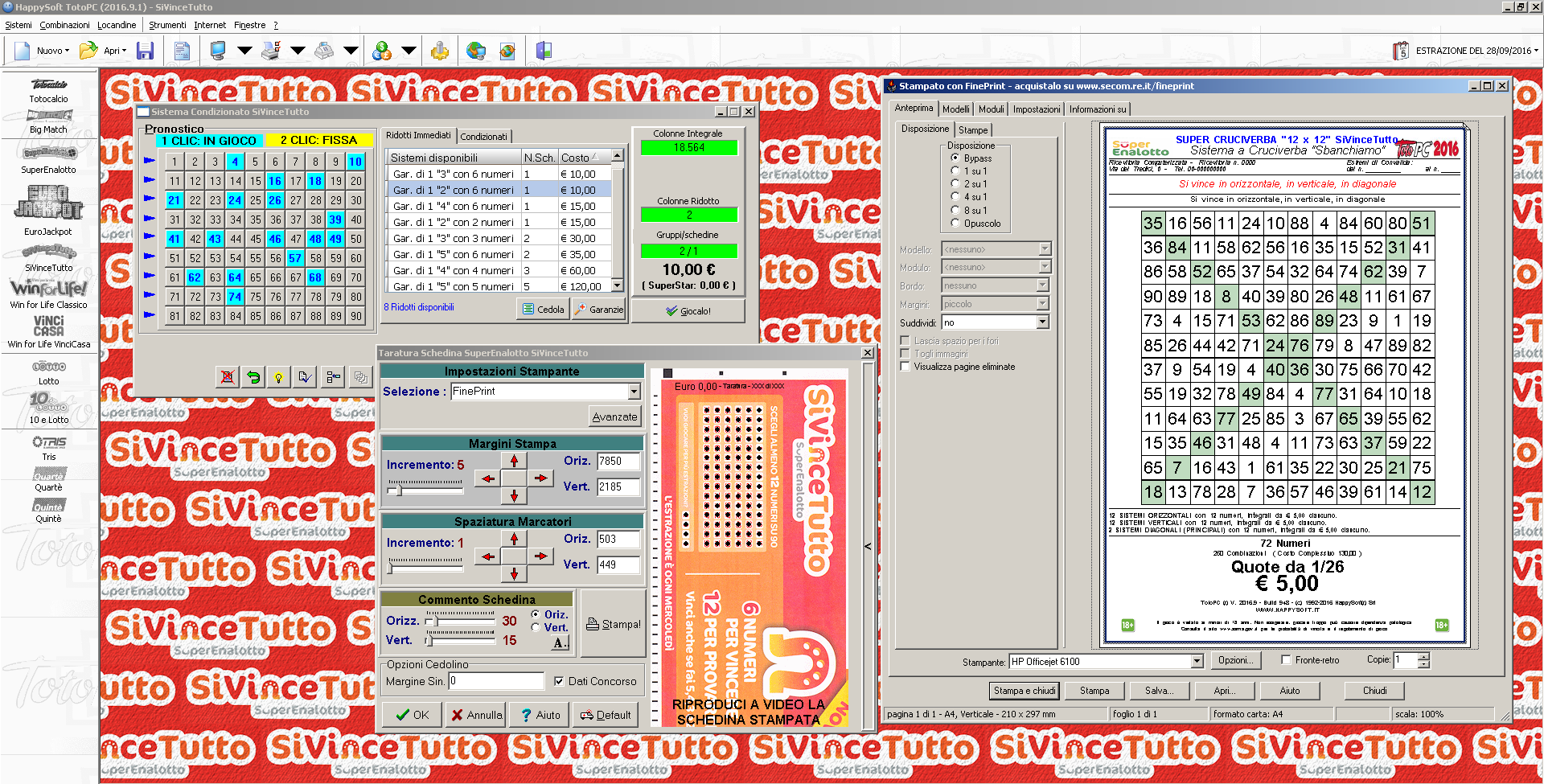Select Vert. radio in Commento Schedina
Image resolution: width=1544 pixels, height=784 pixels.
pos(536,627)
